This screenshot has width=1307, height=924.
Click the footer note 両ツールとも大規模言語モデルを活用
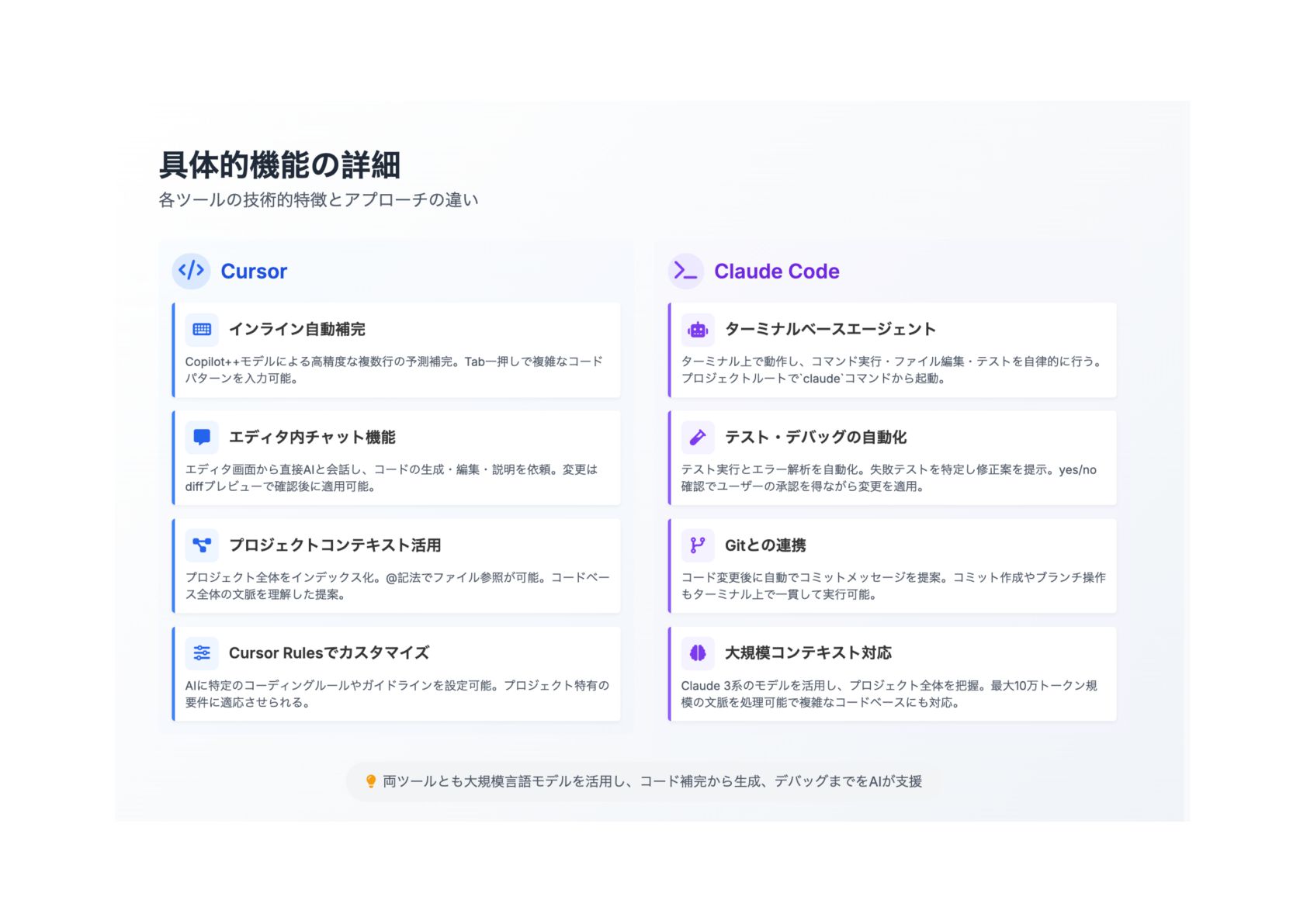pyautogui.click(x=652, y=781)
